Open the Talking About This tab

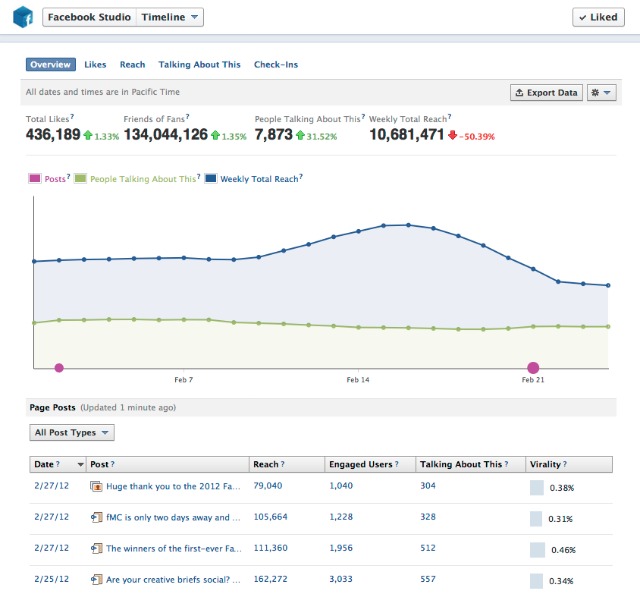[199, 65]
